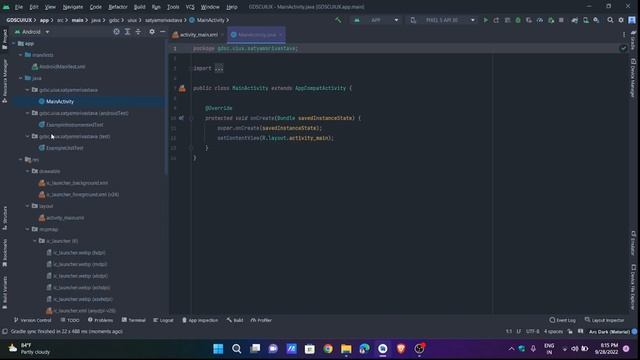Open Chrome from the taskbar
Image resolution: width=640 pixels, height=360 pixels.
[x=328, y=349]
